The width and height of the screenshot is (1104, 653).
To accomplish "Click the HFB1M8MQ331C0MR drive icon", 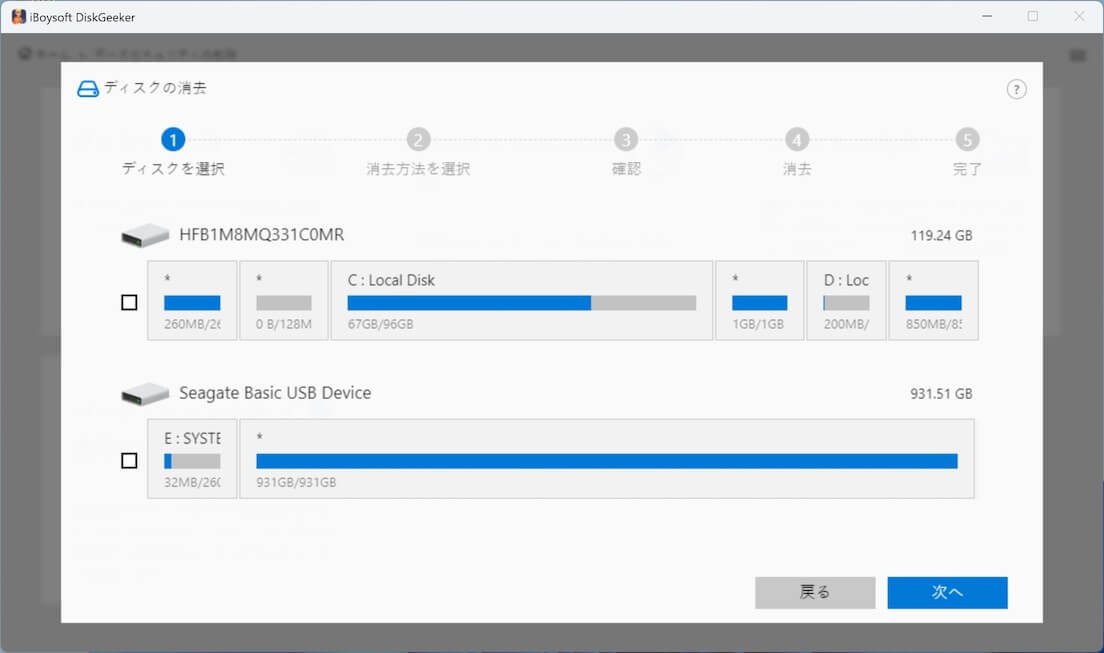I will pos(145,235).
